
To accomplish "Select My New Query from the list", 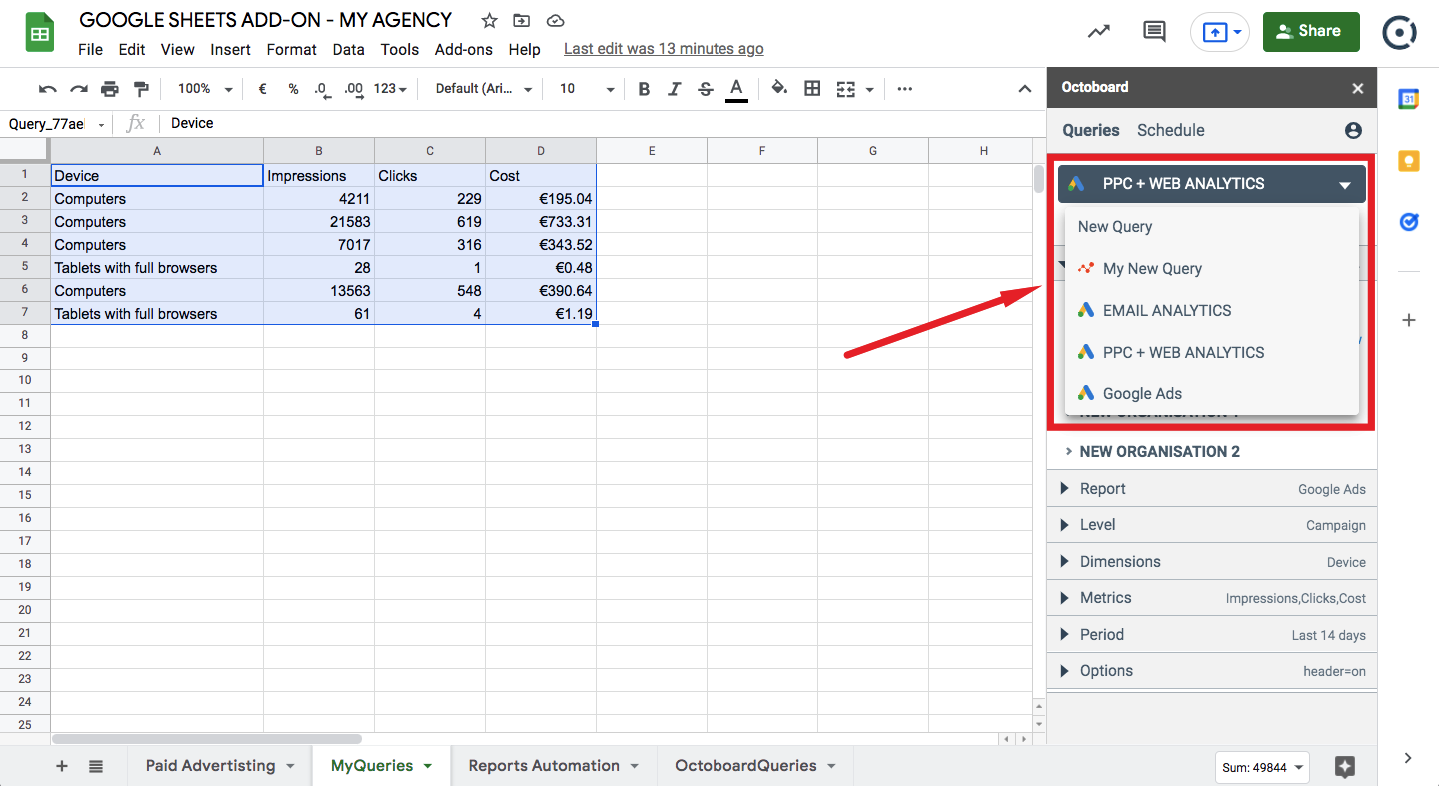I will click(x=1212, y=269).
